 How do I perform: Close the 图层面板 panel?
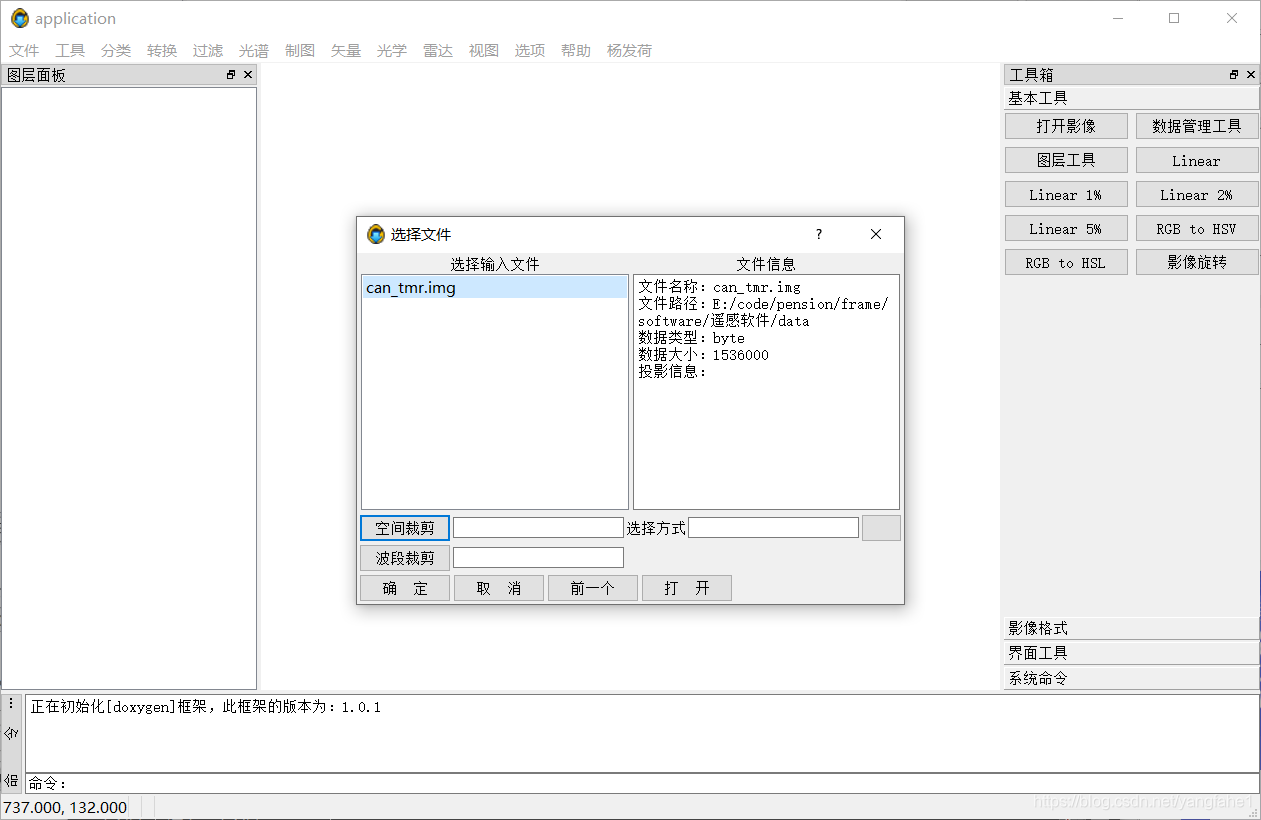pyautogui.click(x=248, y=75)
